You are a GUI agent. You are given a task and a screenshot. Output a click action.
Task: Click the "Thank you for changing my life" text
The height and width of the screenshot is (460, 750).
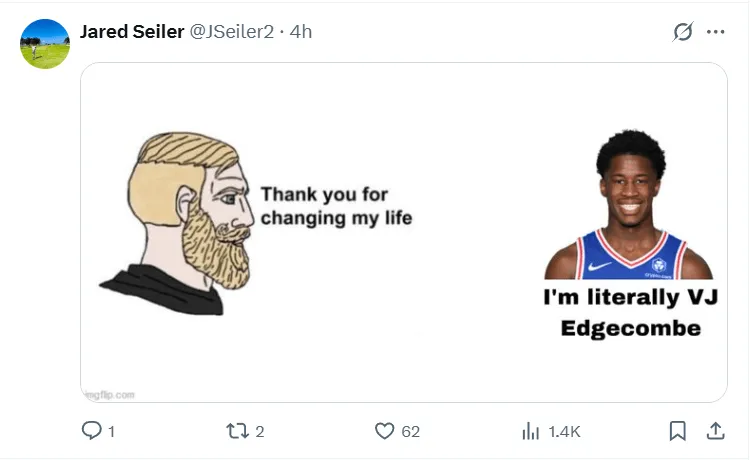(x=336, y=206)
